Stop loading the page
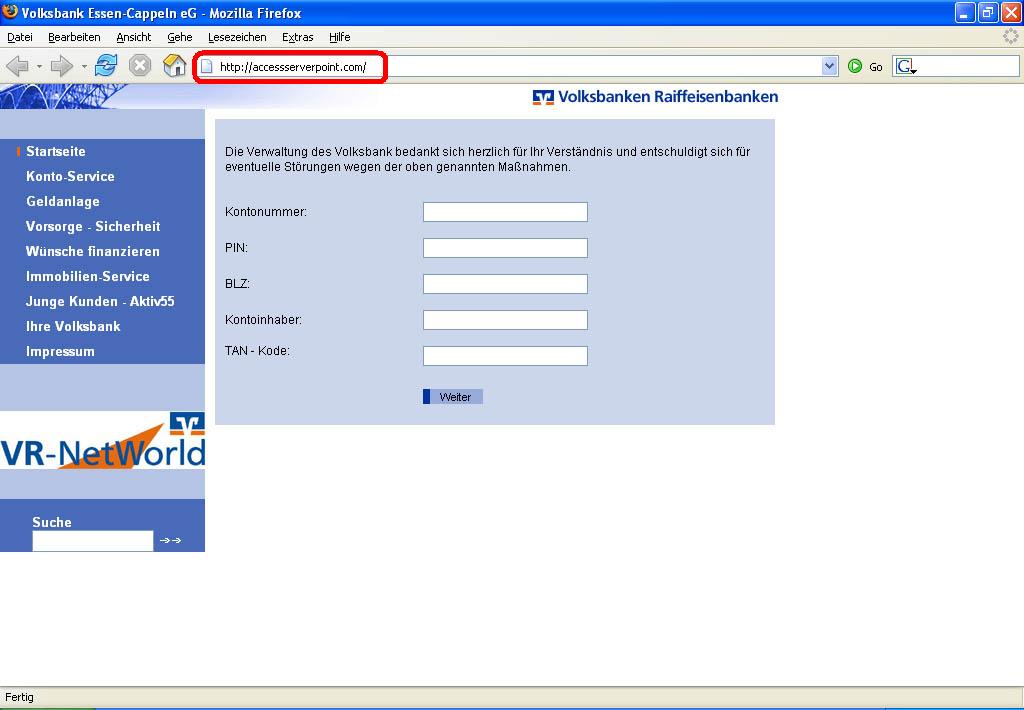 tap(140, 66)
